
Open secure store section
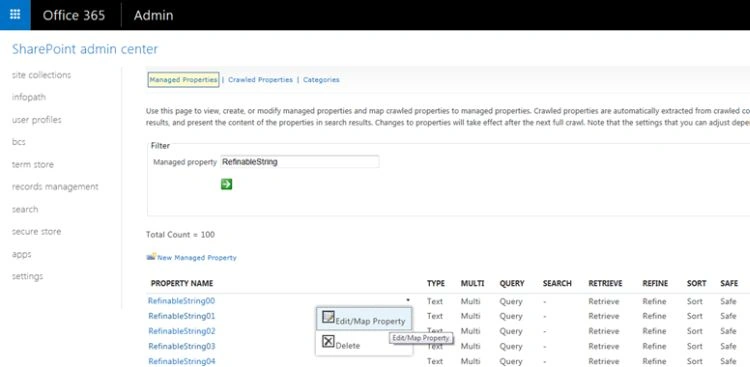[36, 232]
